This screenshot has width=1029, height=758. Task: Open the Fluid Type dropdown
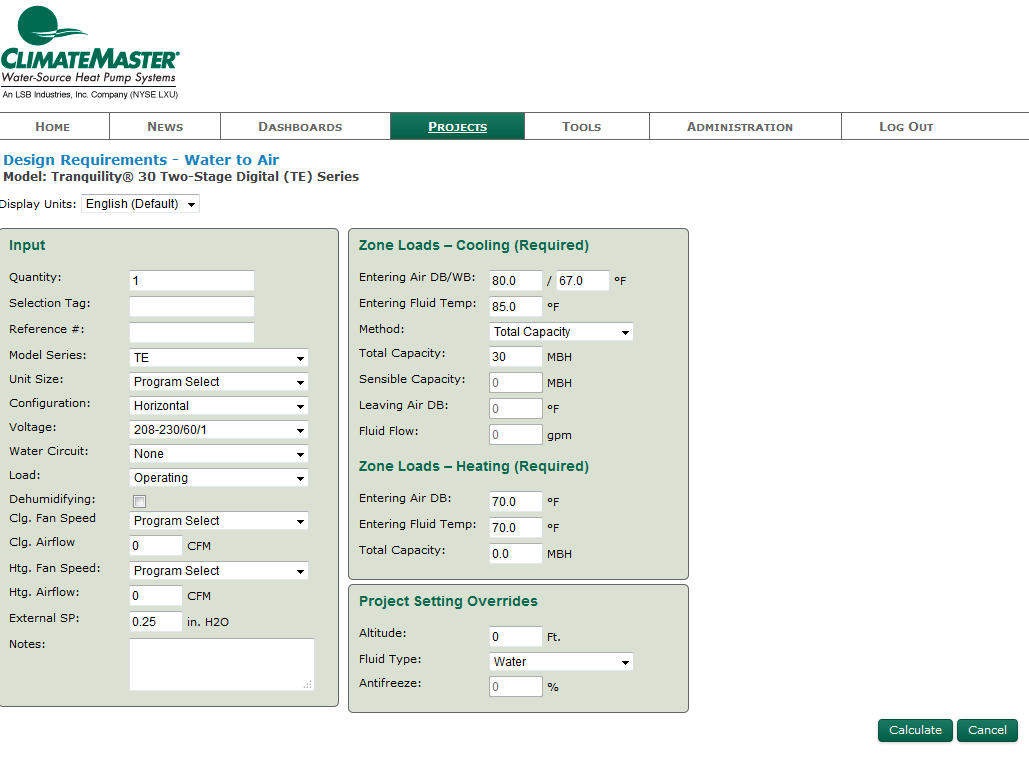point(561,662)
